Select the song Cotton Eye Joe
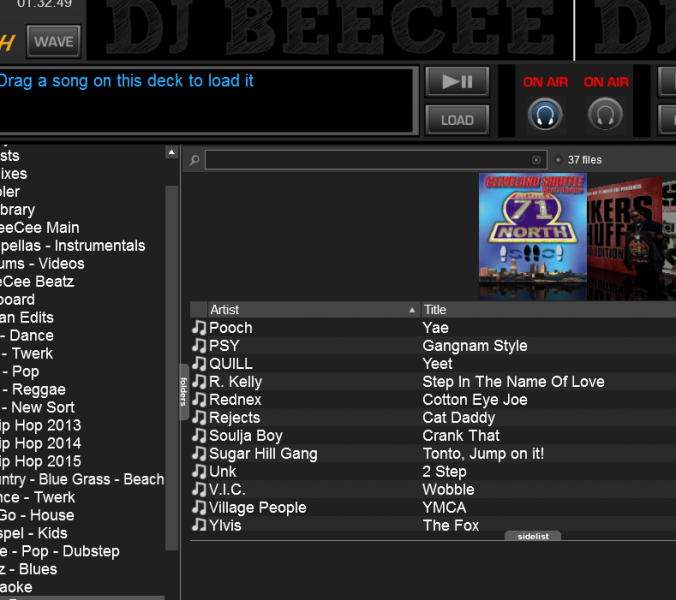The image size is (676, 600). [x=475, y=400]
